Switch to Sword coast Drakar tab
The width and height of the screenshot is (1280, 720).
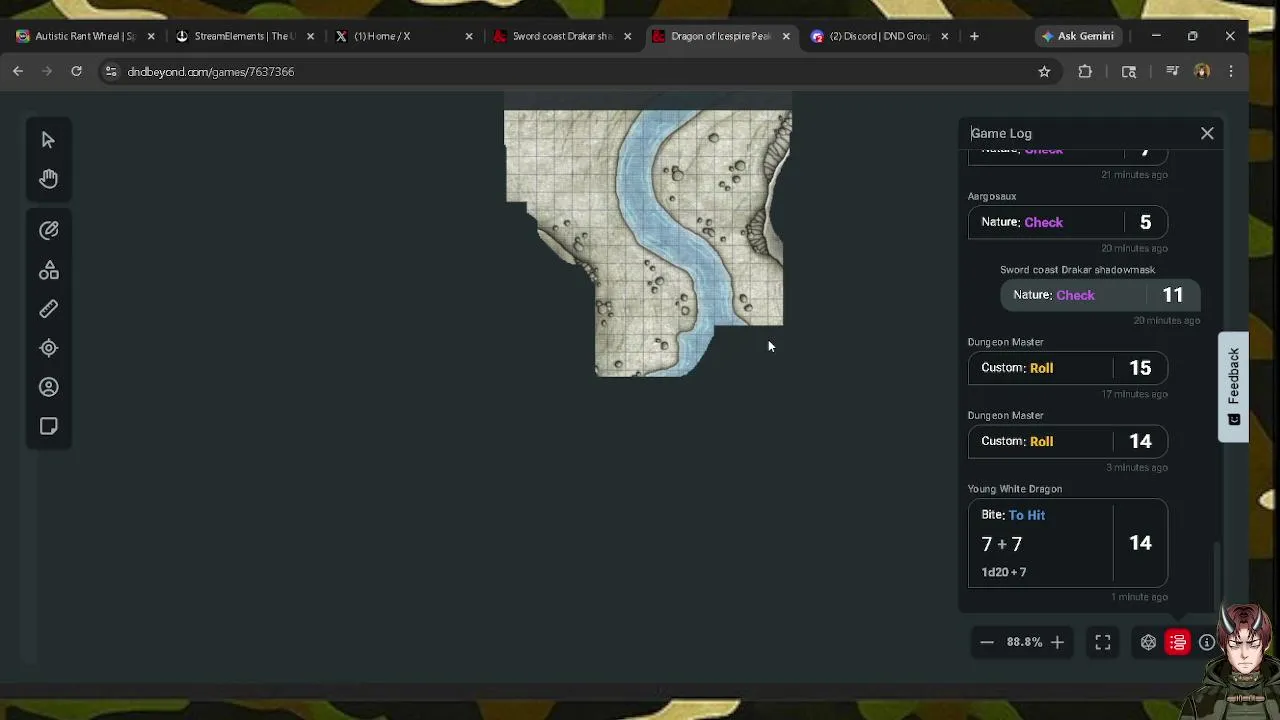(x=563, y=36)
